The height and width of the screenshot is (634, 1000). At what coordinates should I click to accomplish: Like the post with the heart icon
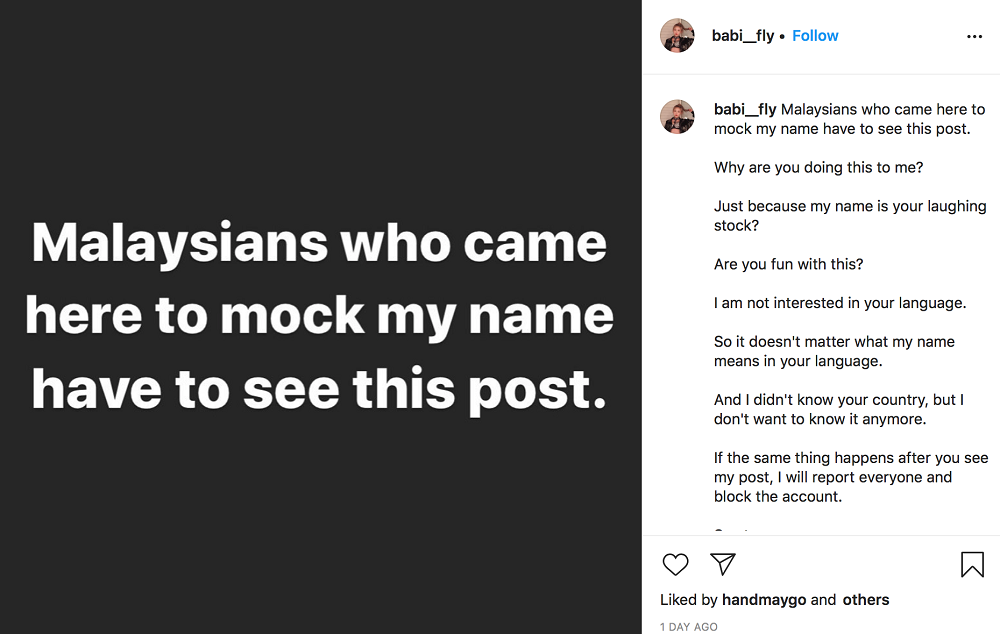pyautogui.click(x=676, y=564)
